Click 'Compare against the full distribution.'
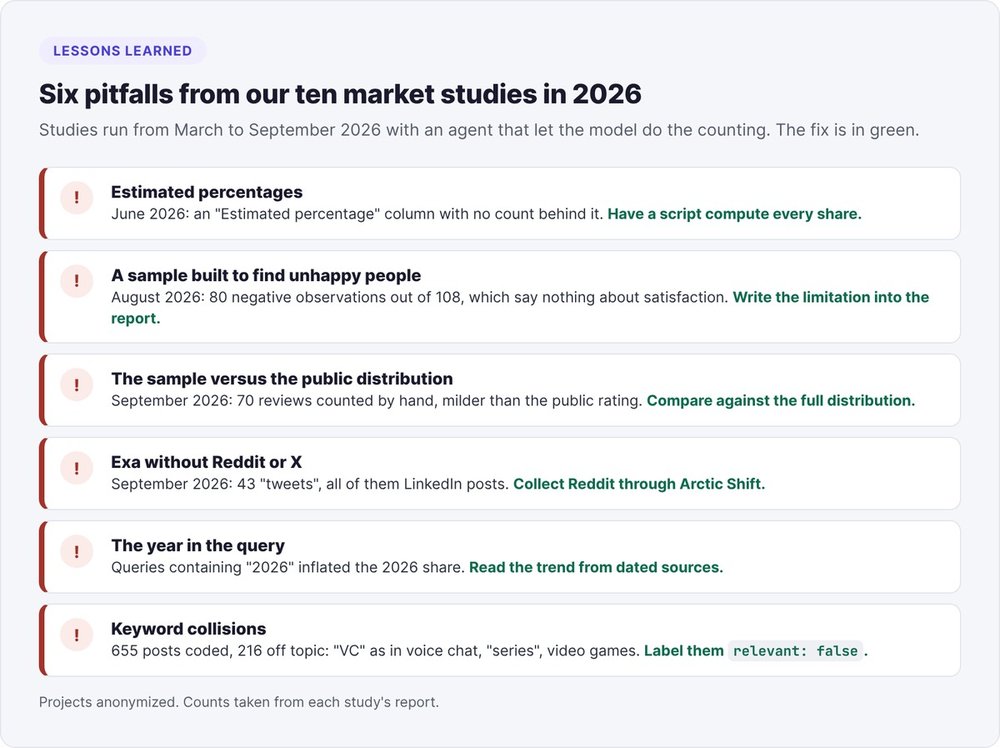 point(781,400)
